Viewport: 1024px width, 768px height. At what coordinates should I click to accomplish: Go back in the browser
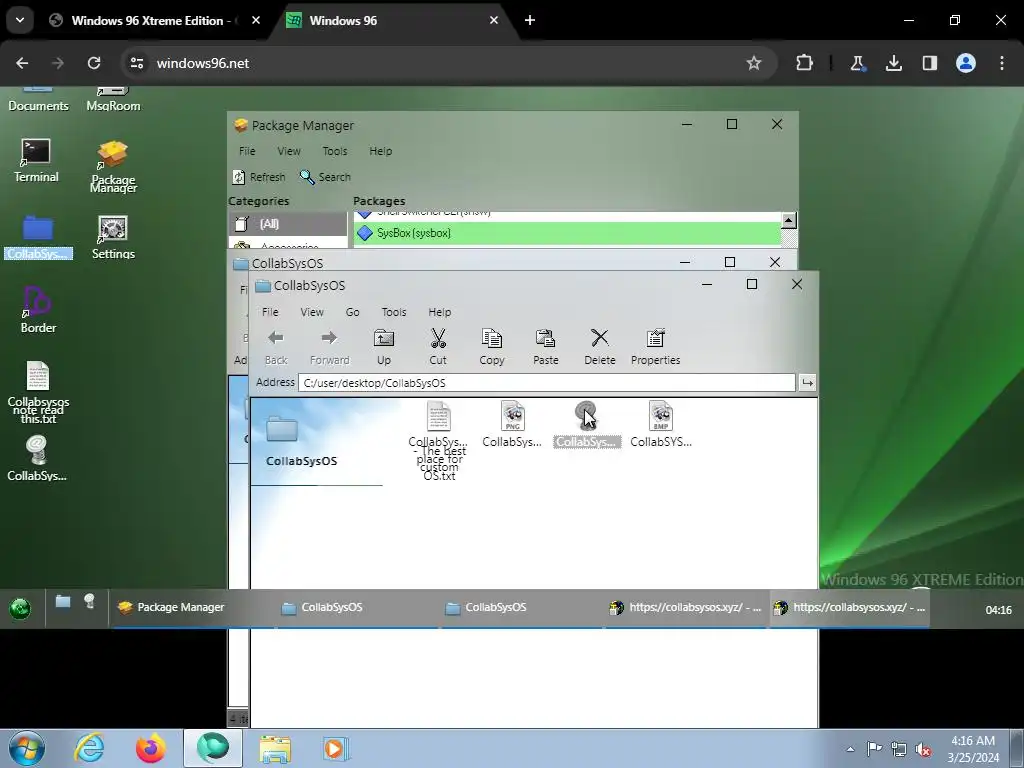click(x=22, y=63)
